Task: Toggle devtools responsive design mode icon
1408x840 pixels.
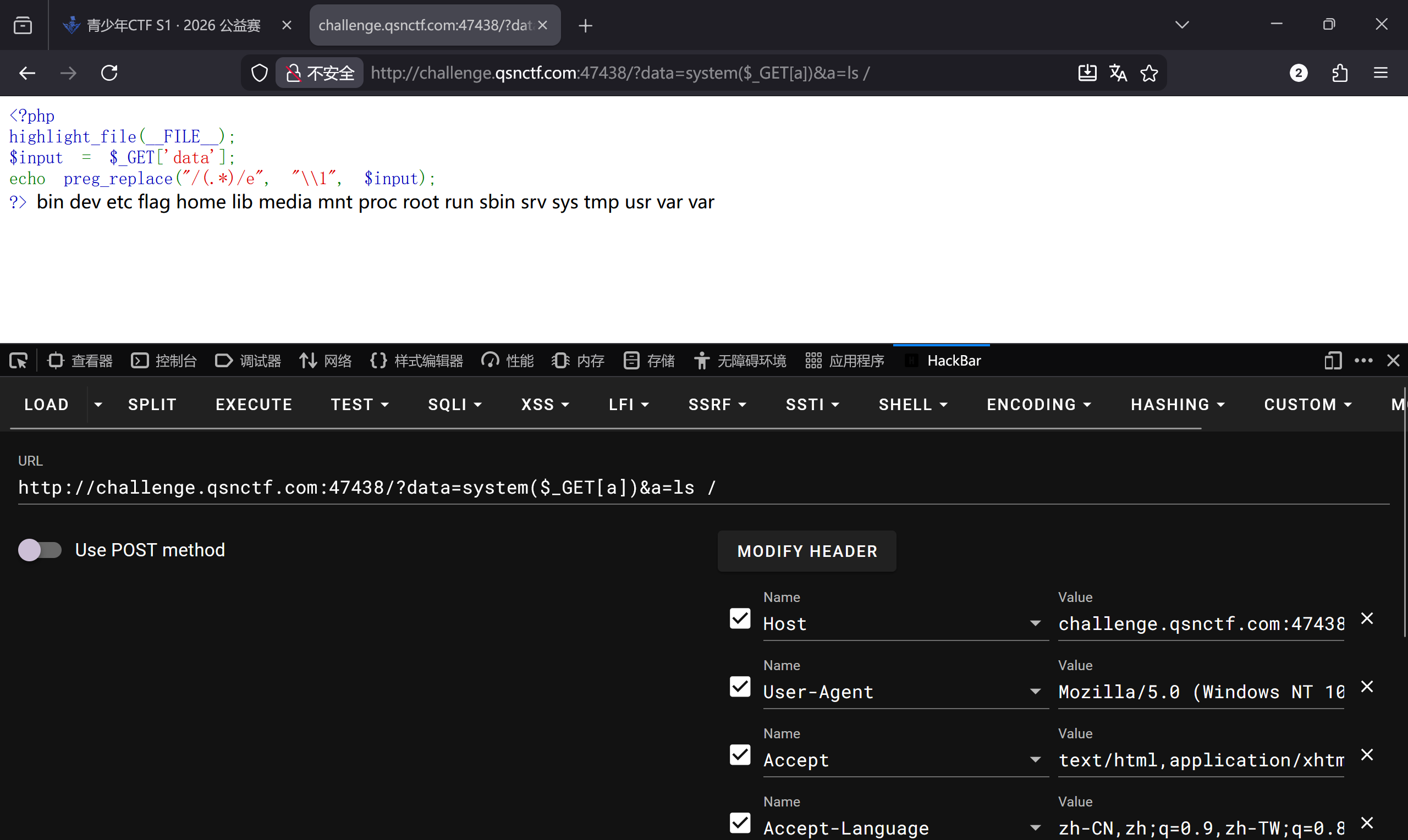Action: [x=1333, y=361]
